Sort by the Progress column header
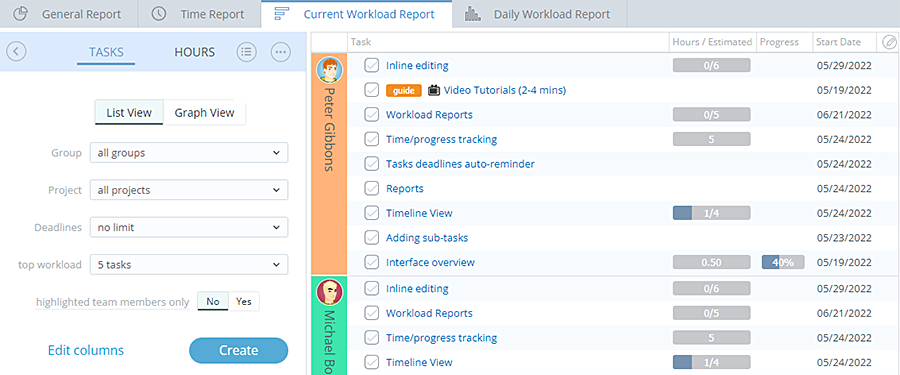The height and width of the screenshot is (375, 900). click(784, 42)
